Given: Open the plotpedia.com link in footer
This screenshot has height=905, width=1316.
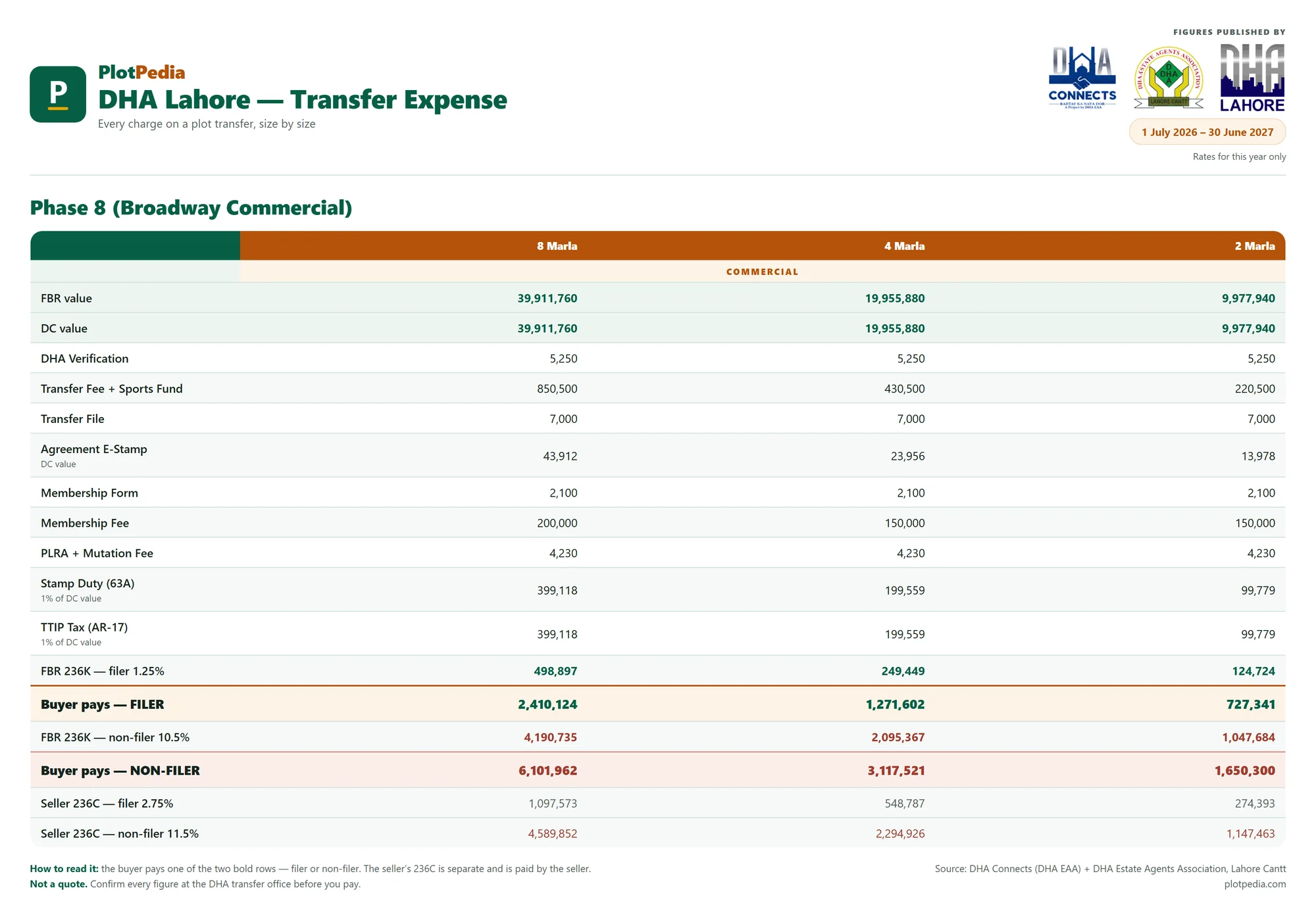Looking at the screenshot, I should 1255,884.
